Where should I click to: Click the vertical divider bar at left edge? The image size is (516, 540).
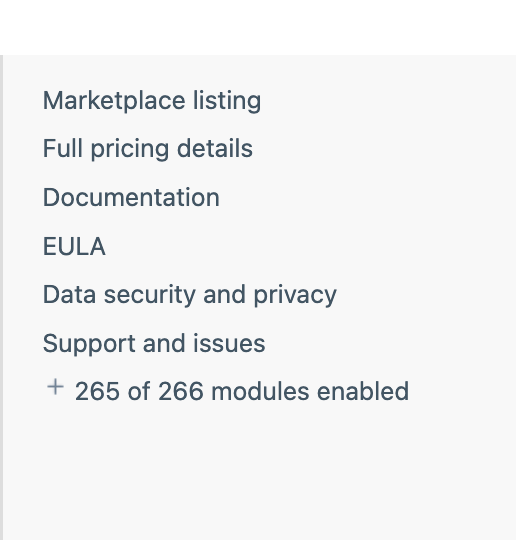pos(1,297)
